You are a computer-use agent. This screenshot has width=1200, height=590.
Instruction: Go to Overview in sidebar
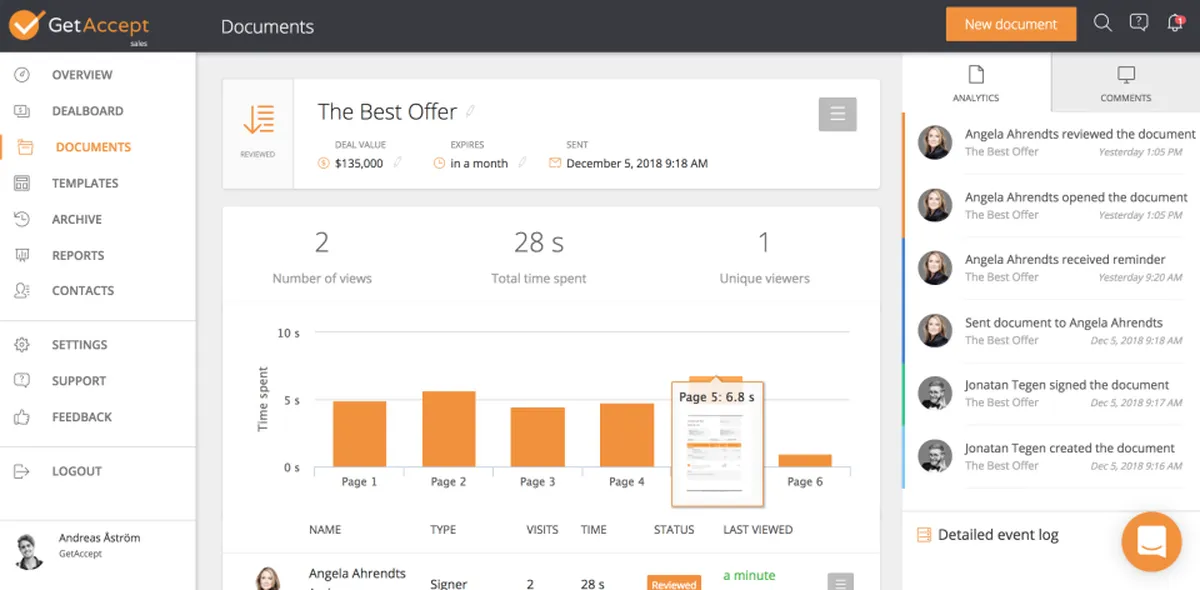pyautogui.click(x=82, y=75)
